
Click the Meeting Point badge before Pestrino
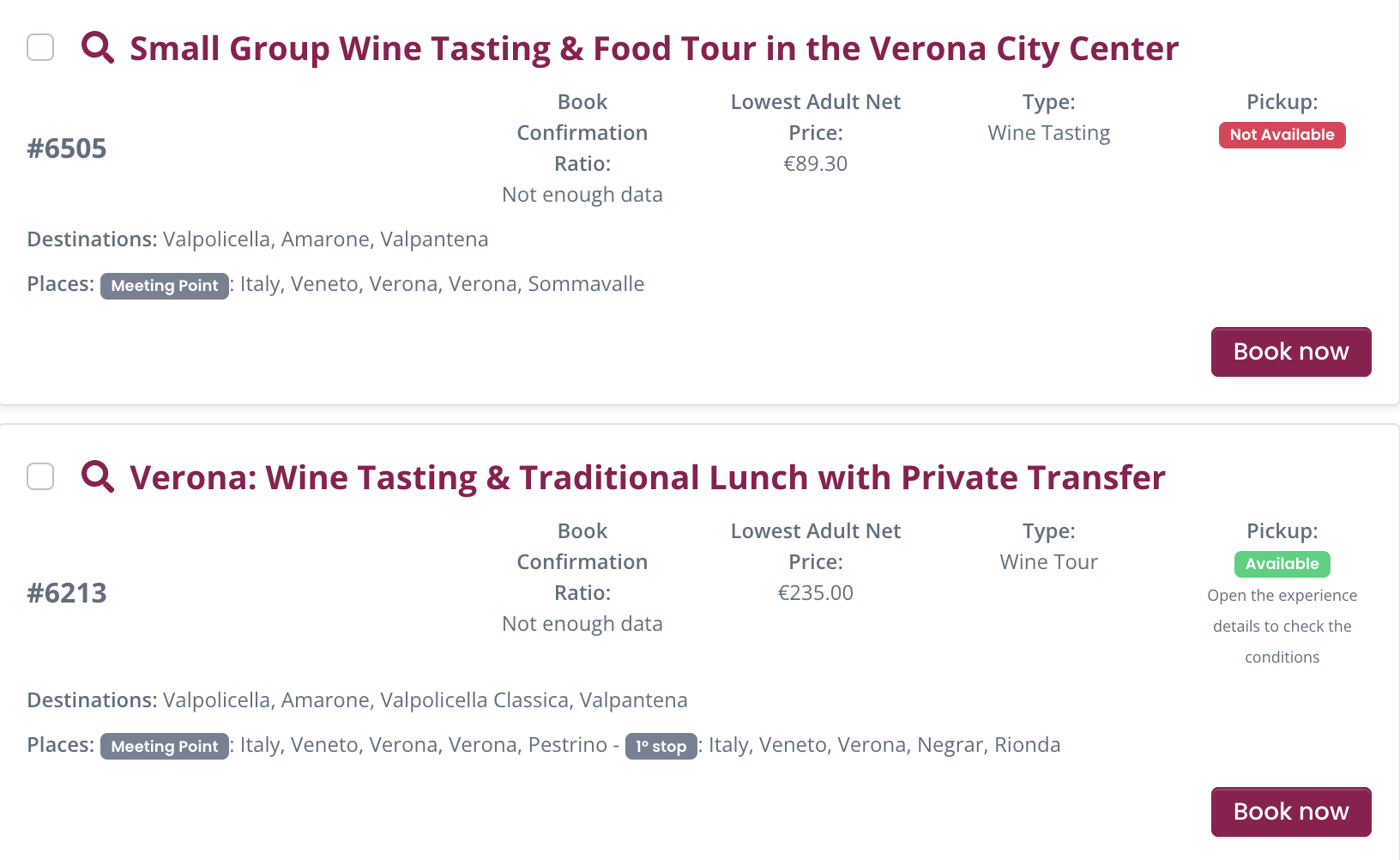pos(165,747)
